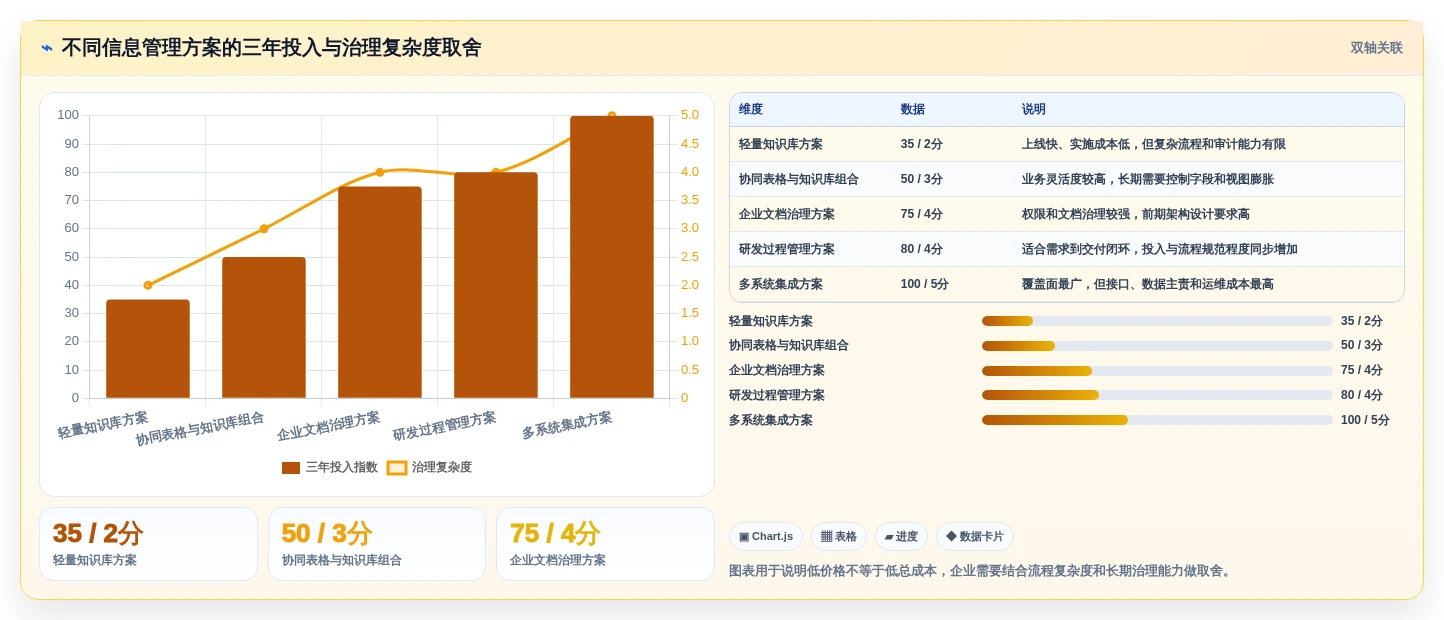Select the 研发过程管理方案 table row name

click(787, 250)
